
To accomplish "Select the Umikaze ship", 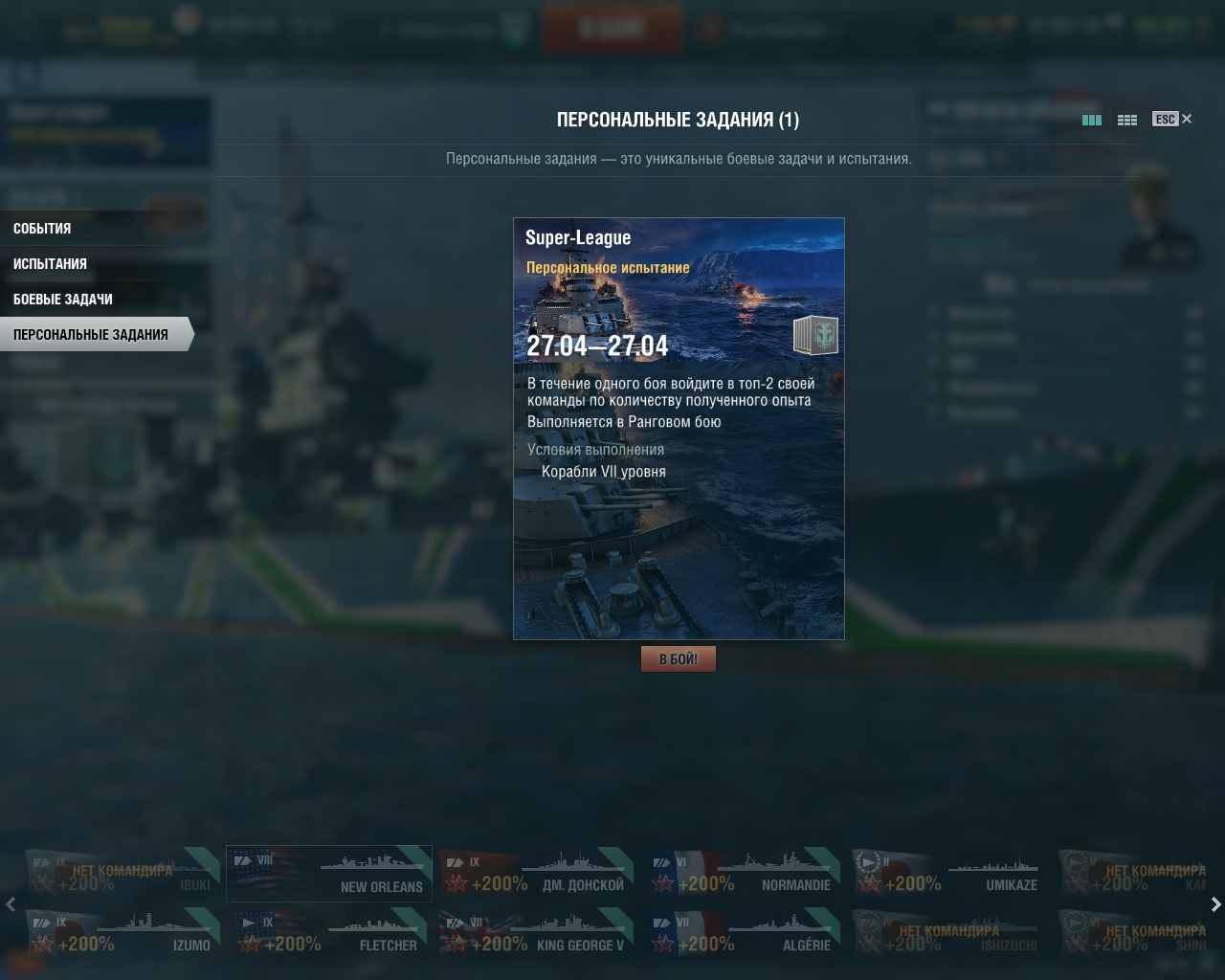I will [949, 874].
